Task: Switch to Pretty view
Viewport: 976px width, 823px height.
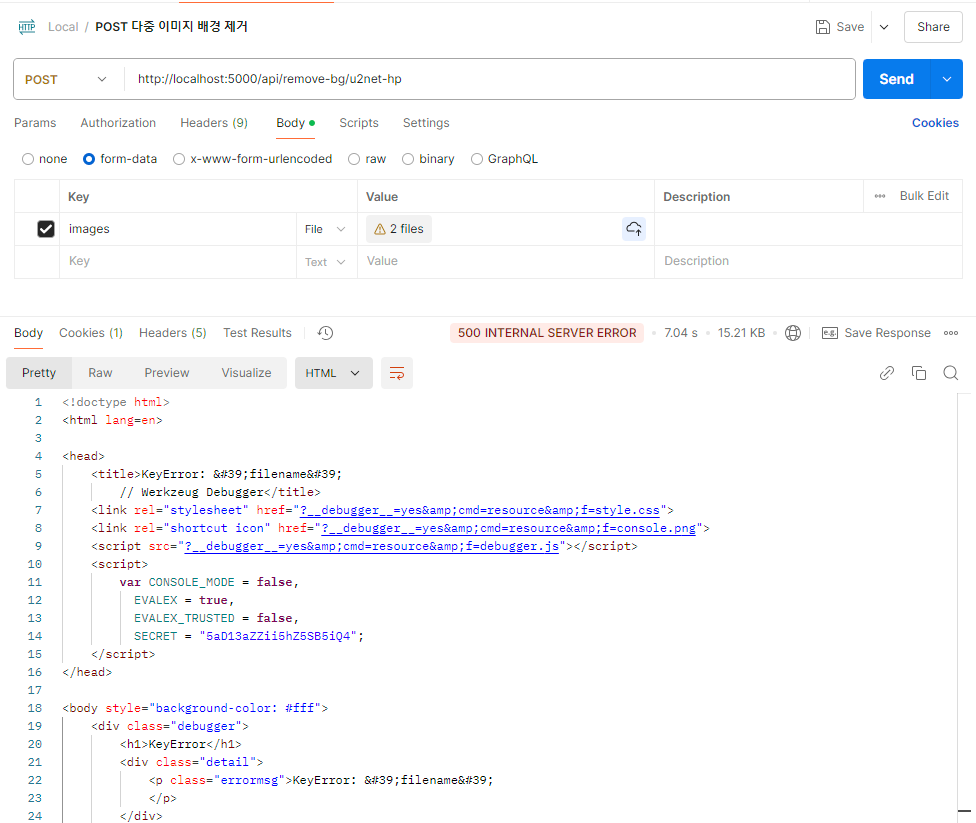Action: click(39, 373)
